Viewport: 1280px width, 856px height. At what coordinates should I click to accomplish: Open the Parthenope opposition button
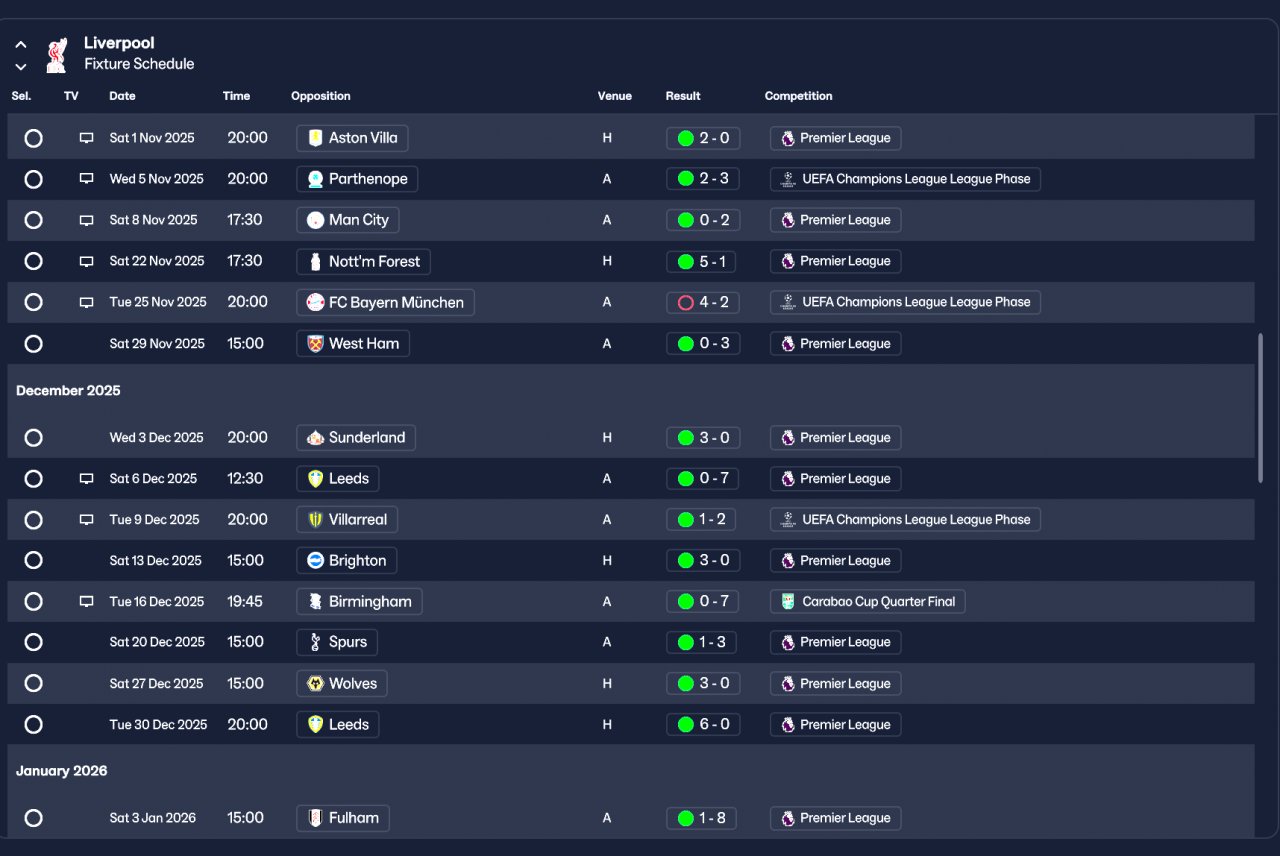357,179
